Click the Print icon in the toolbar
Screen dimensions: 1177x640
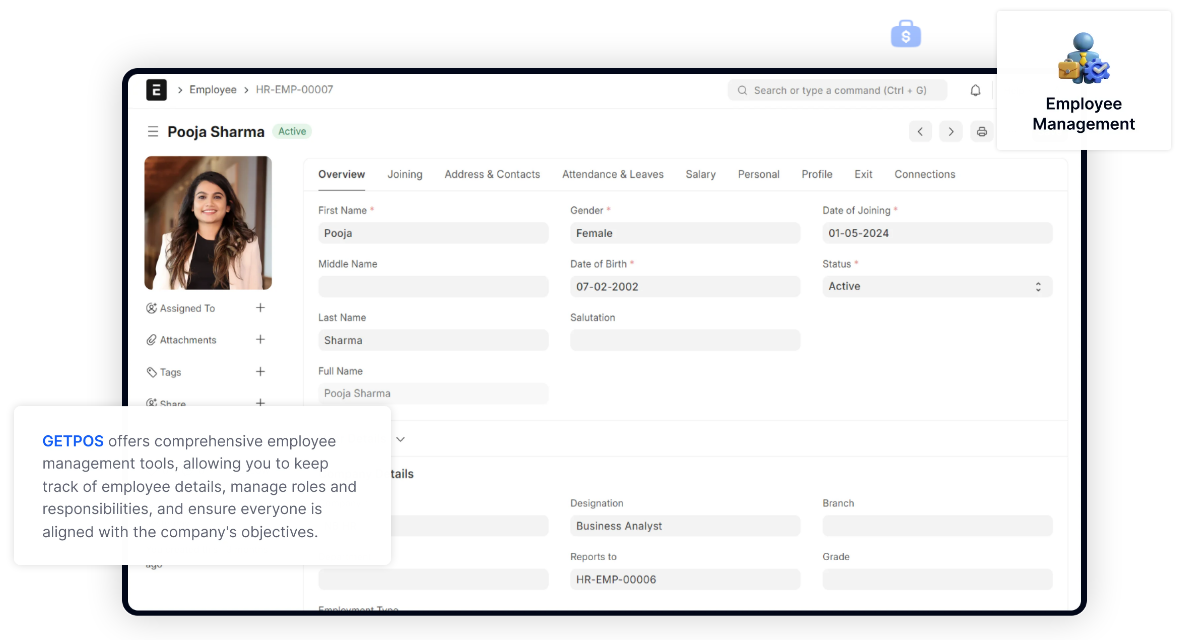pos(981,131)
